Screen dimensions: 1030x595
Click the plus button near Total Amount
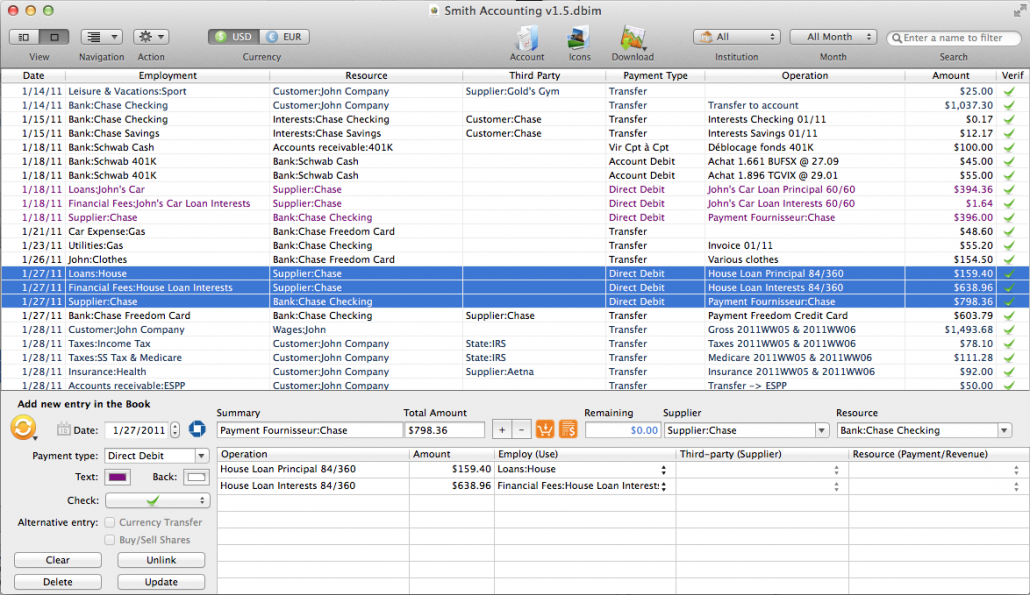click(x=502, y=430)
